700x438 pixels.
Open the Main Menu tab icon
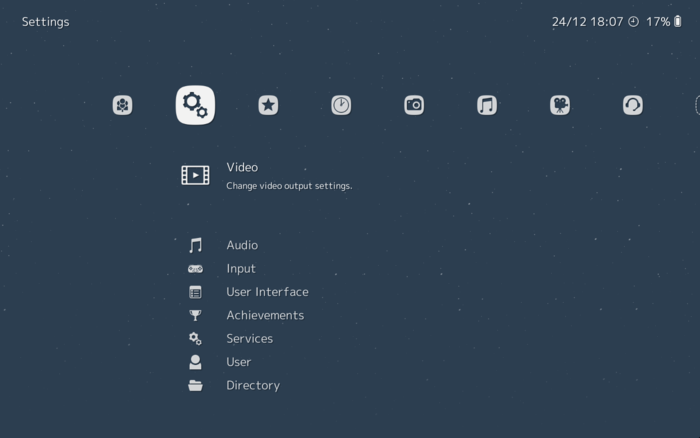[x=122, y=105]
